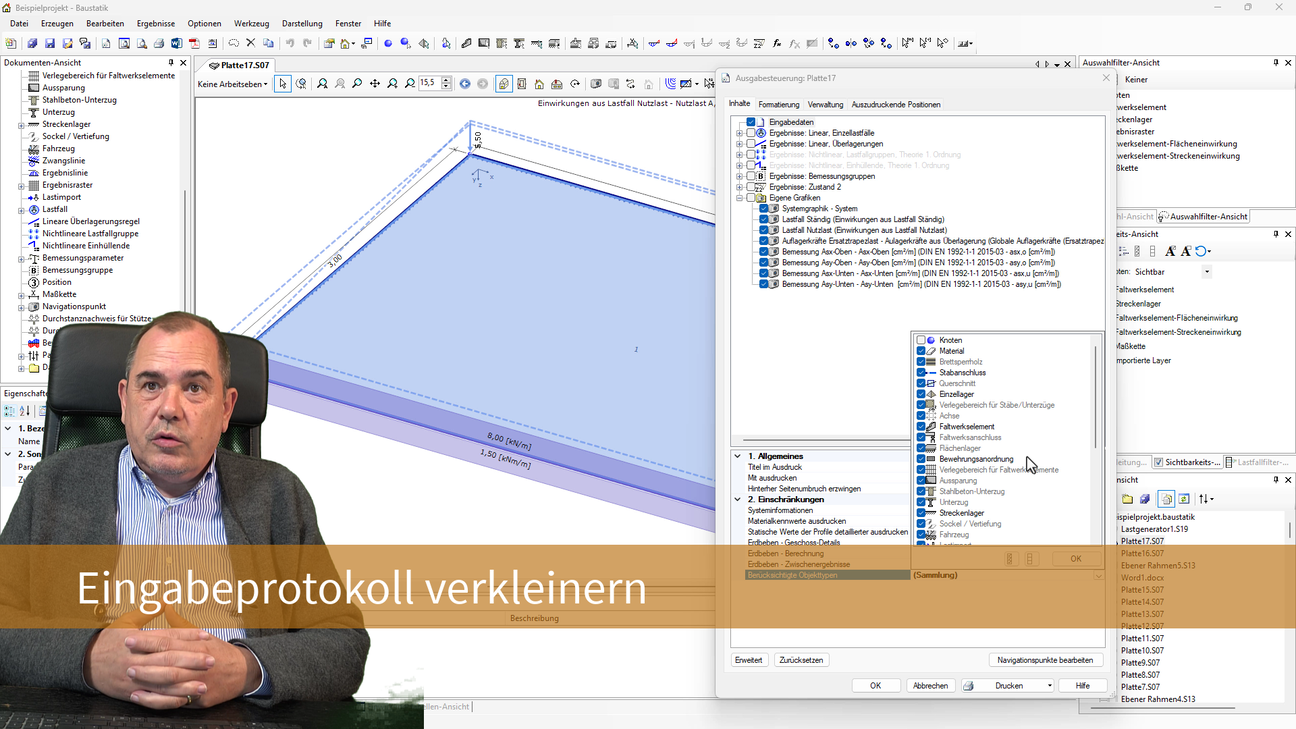Select the arrow pointer tool in view toolbar

283,84
